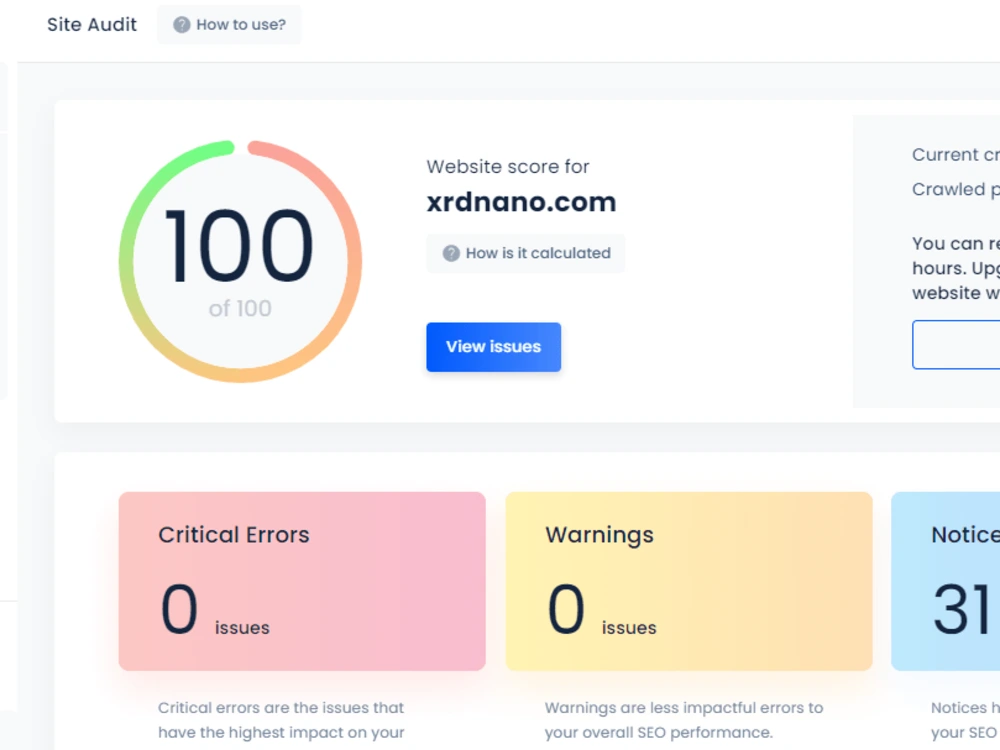Image resolution: width=1000 pixels, height=750 pixels.
Task: Click the Website score for label
Action: pyautogui.click(x=508, y=166)
